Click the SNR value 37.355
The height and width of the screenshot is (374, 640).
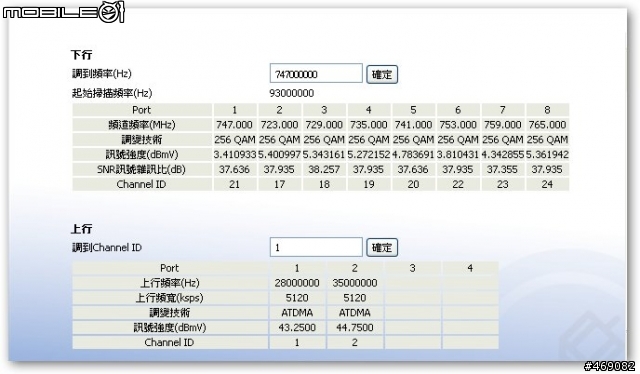502,169
